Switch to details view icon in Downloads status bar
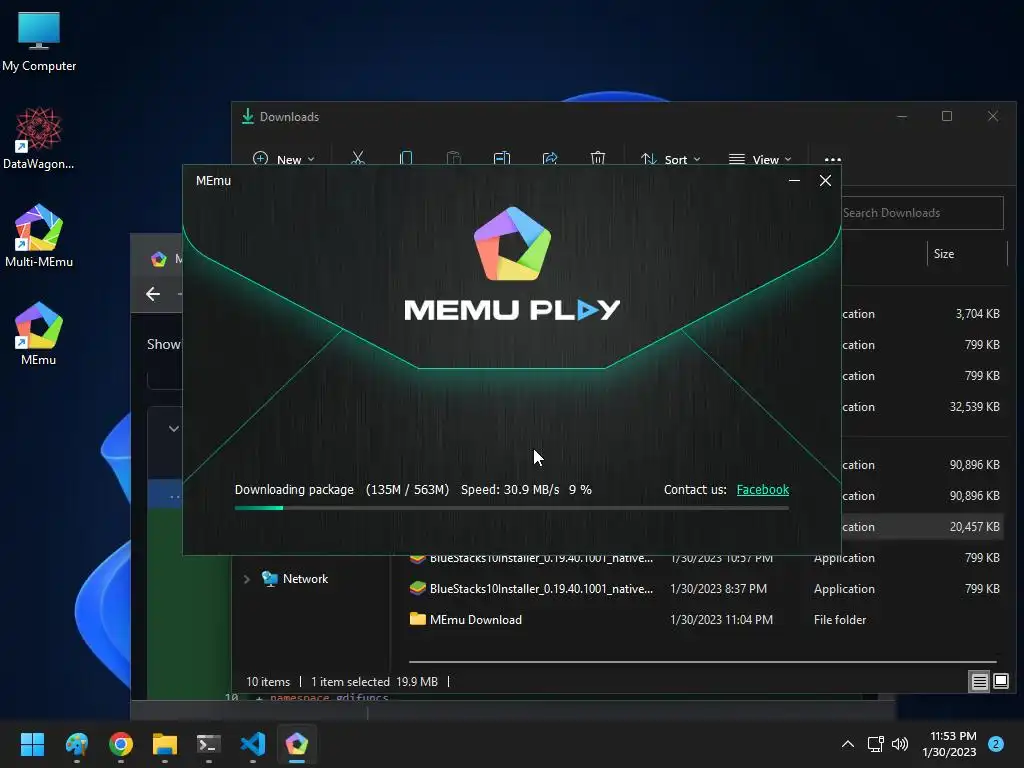Viewport: 1024px width, 768px height. 979,682
